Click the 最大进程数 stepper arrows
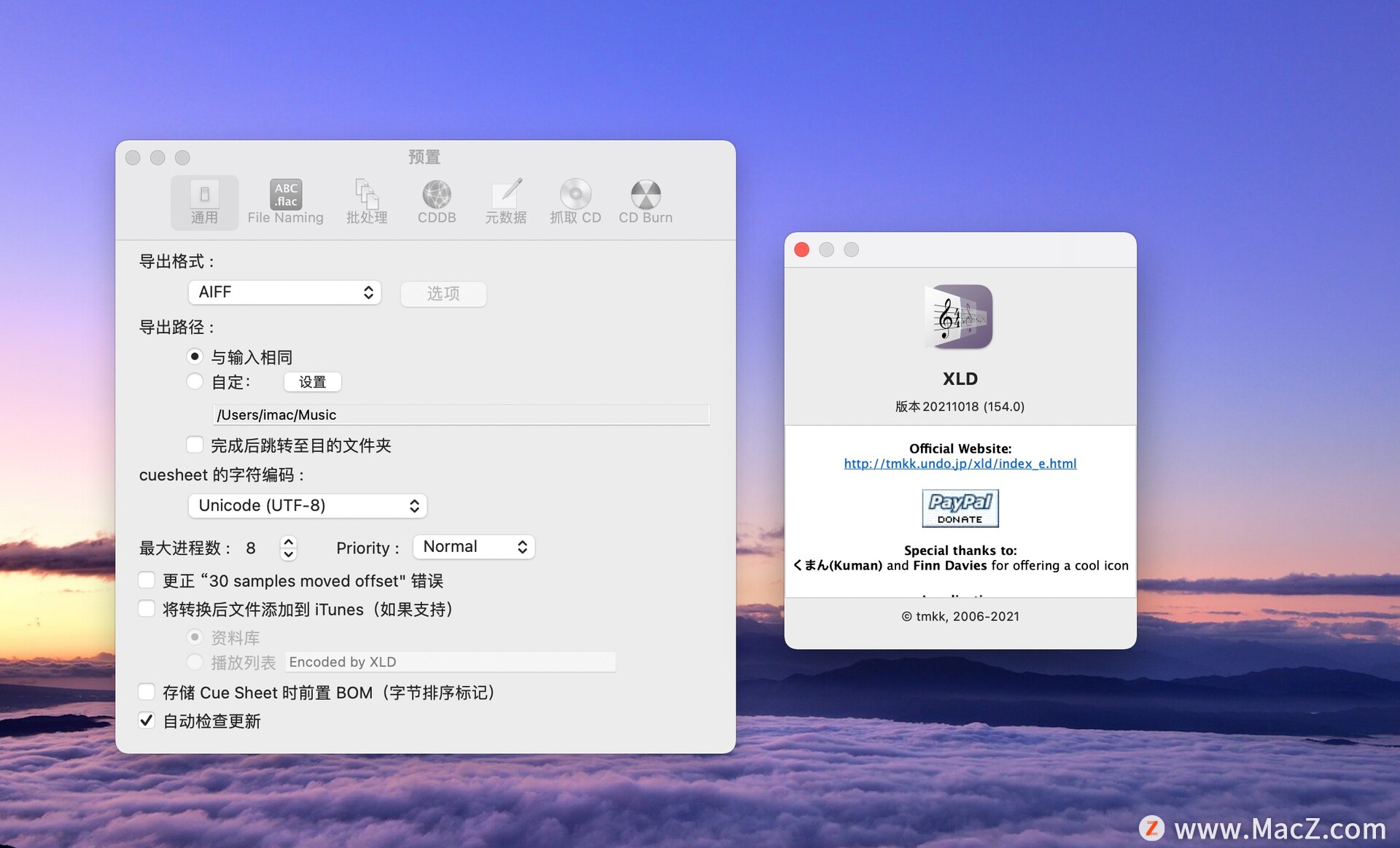This screenshot has height=848, width=1400. click(x=289, y=548)
